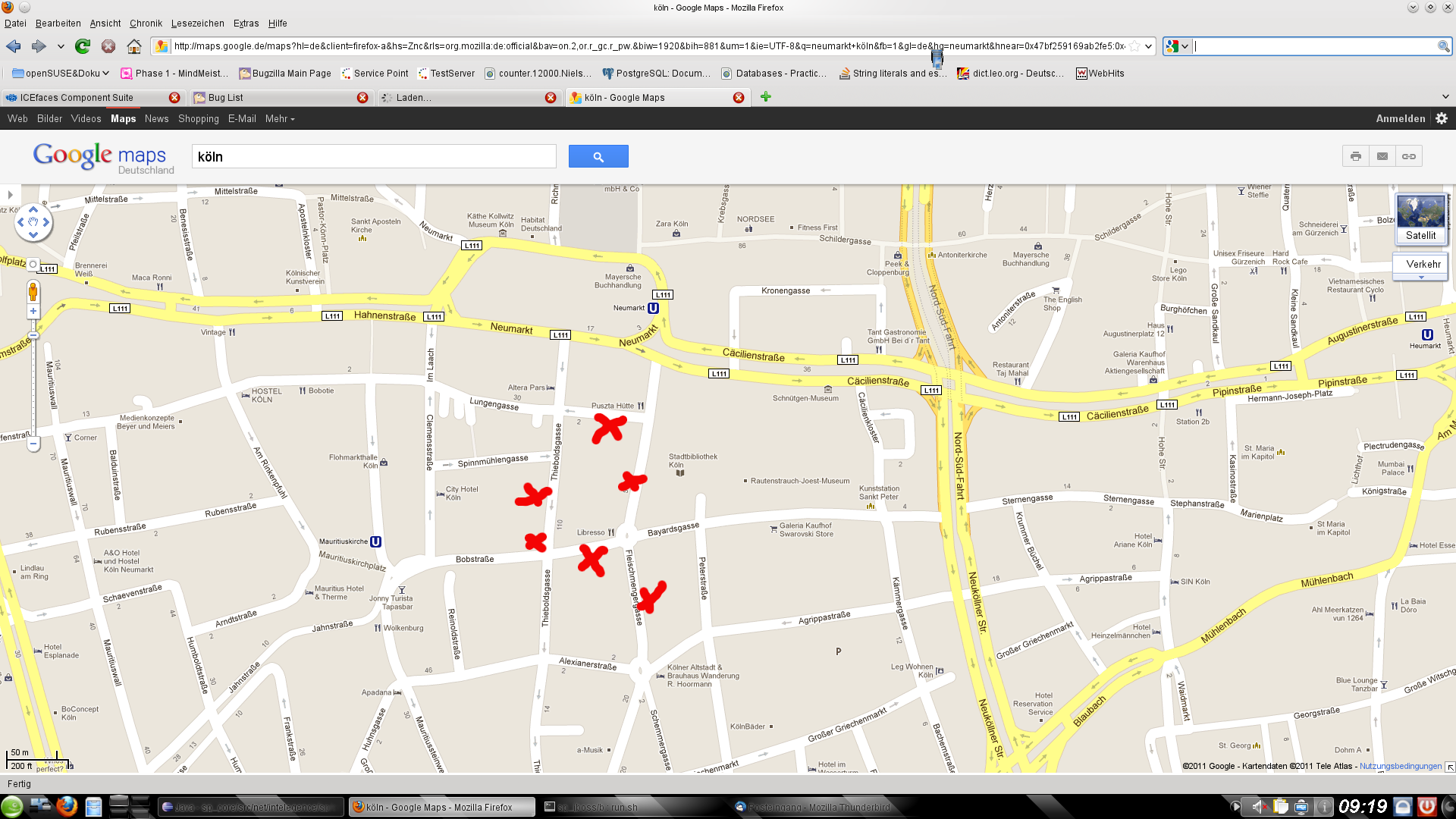Reload the page with the green refresh icon

pyautogui.click(x=83, y=46)
